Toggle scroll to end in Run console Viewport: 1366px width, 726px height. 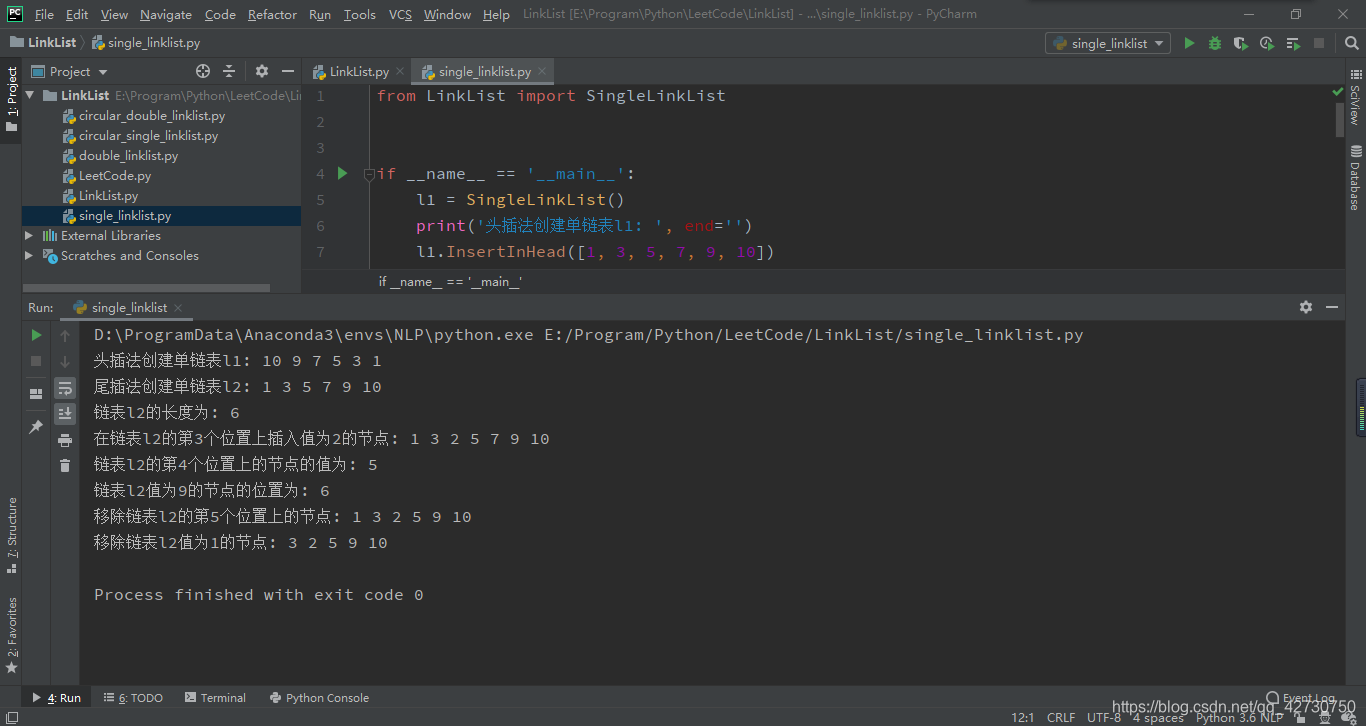pyautogui.click(x=65, y=413)
